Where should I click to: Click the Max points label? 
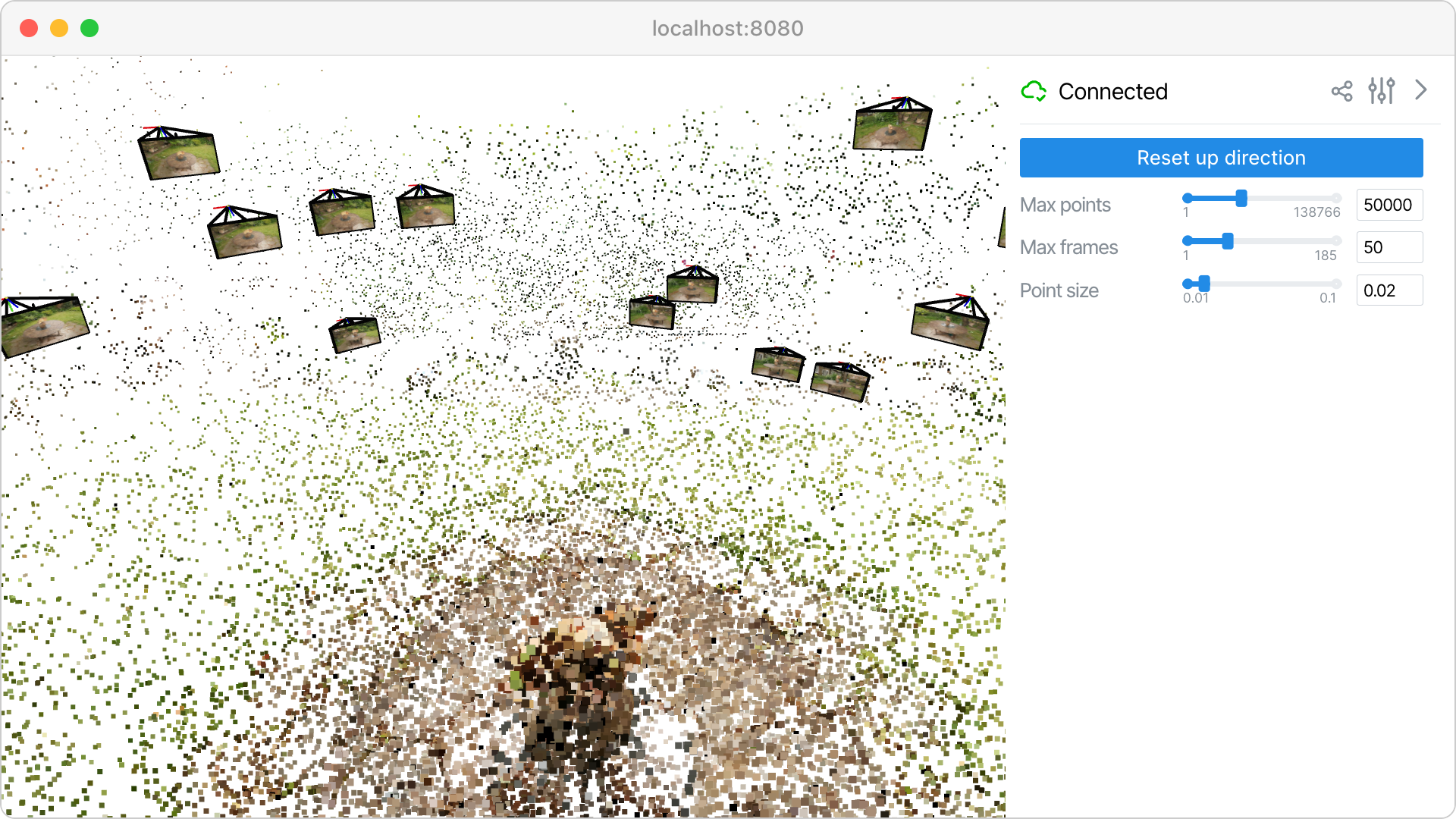click(x=1065, y=205)
